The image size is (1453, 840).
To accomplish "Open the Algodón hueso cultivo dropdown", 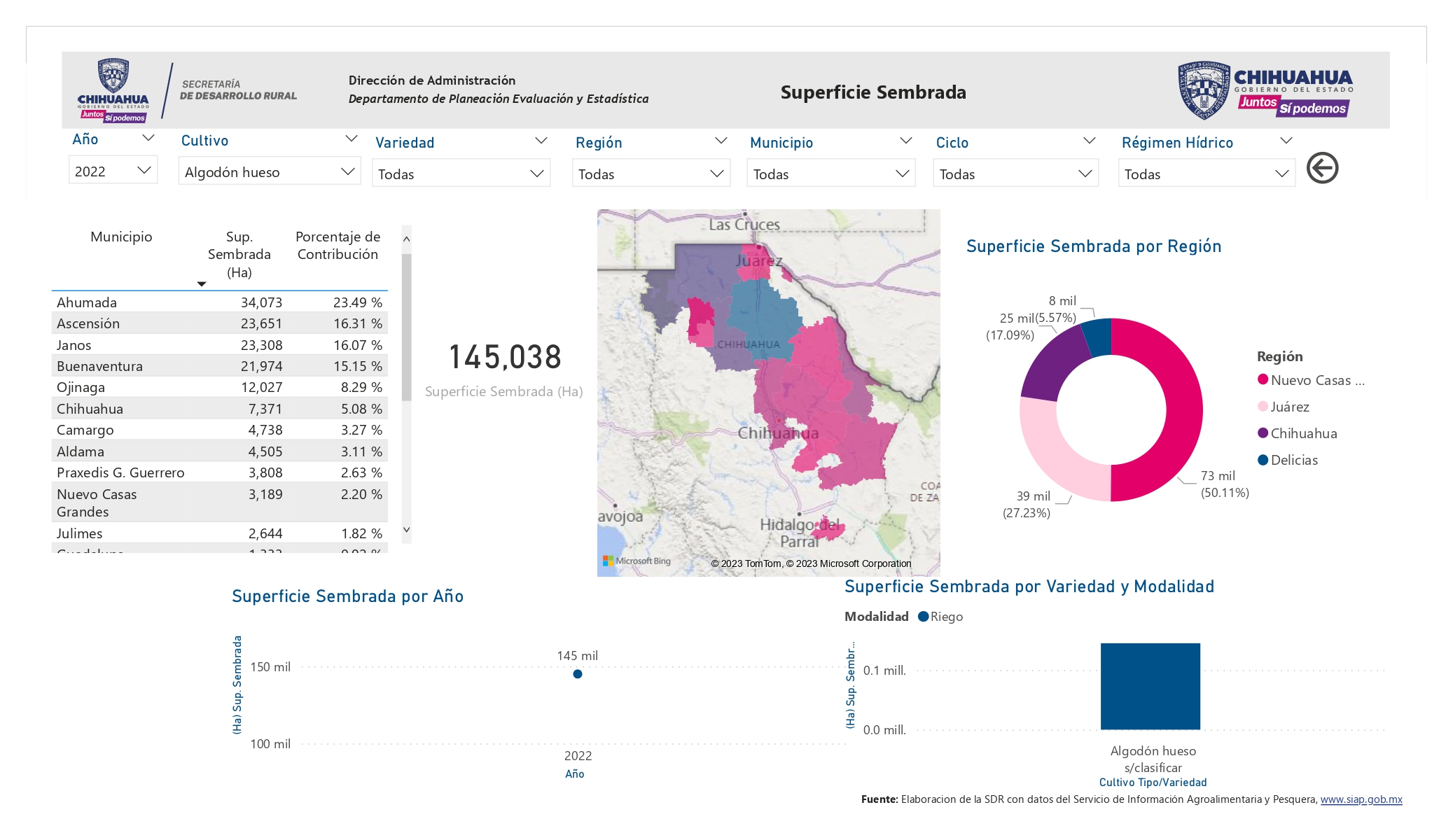I will [270, 171].
